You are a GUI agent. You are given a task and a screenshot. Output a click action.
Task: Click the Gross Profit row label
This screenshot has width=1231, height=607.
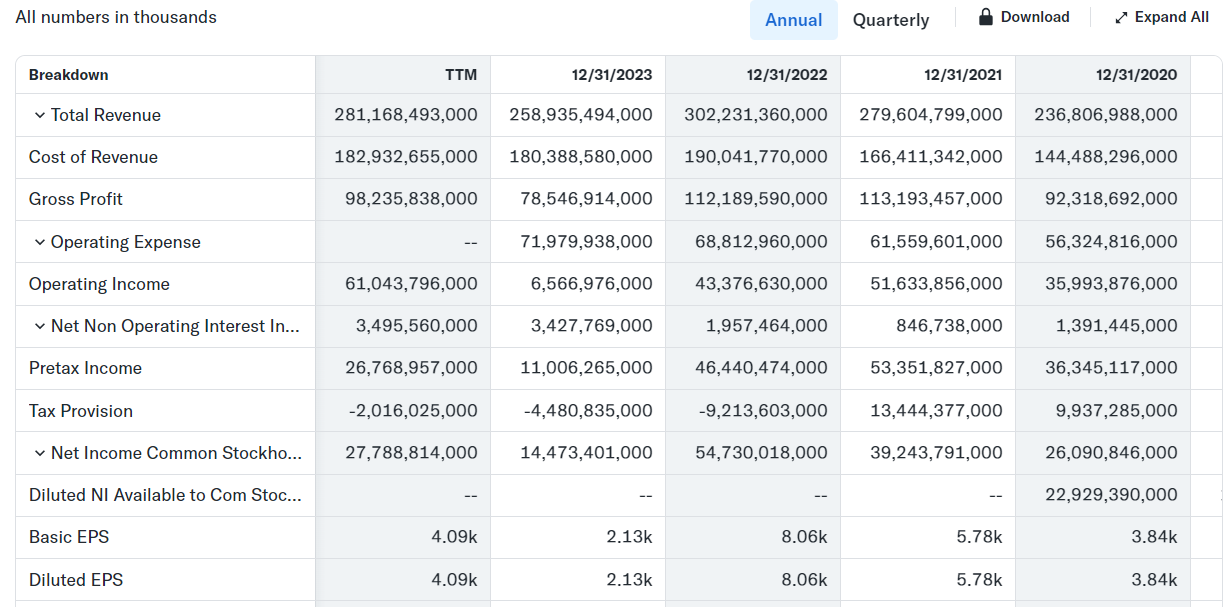tap(76, 199)
